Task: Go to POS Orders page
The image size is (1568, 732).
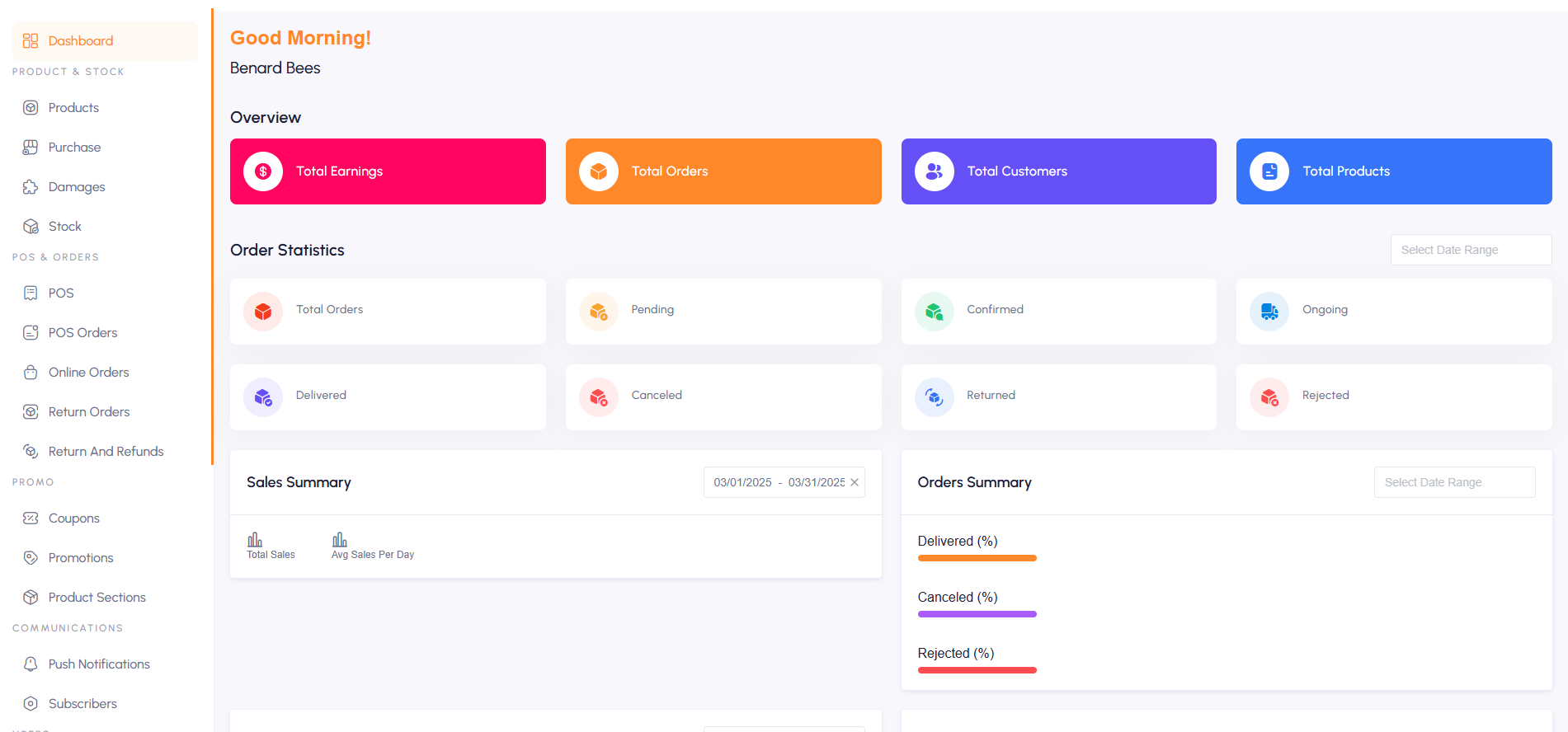Action: click(82, 333)
